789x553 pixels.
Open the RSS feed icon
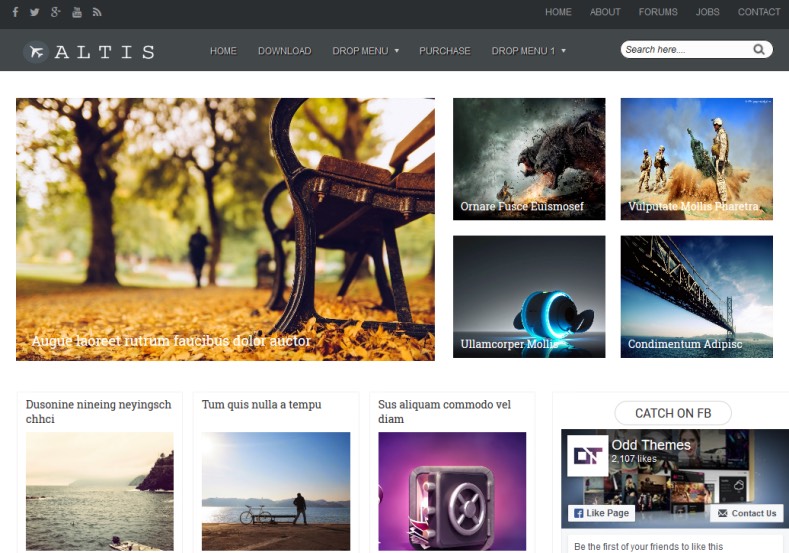click(x=97, y=12)
